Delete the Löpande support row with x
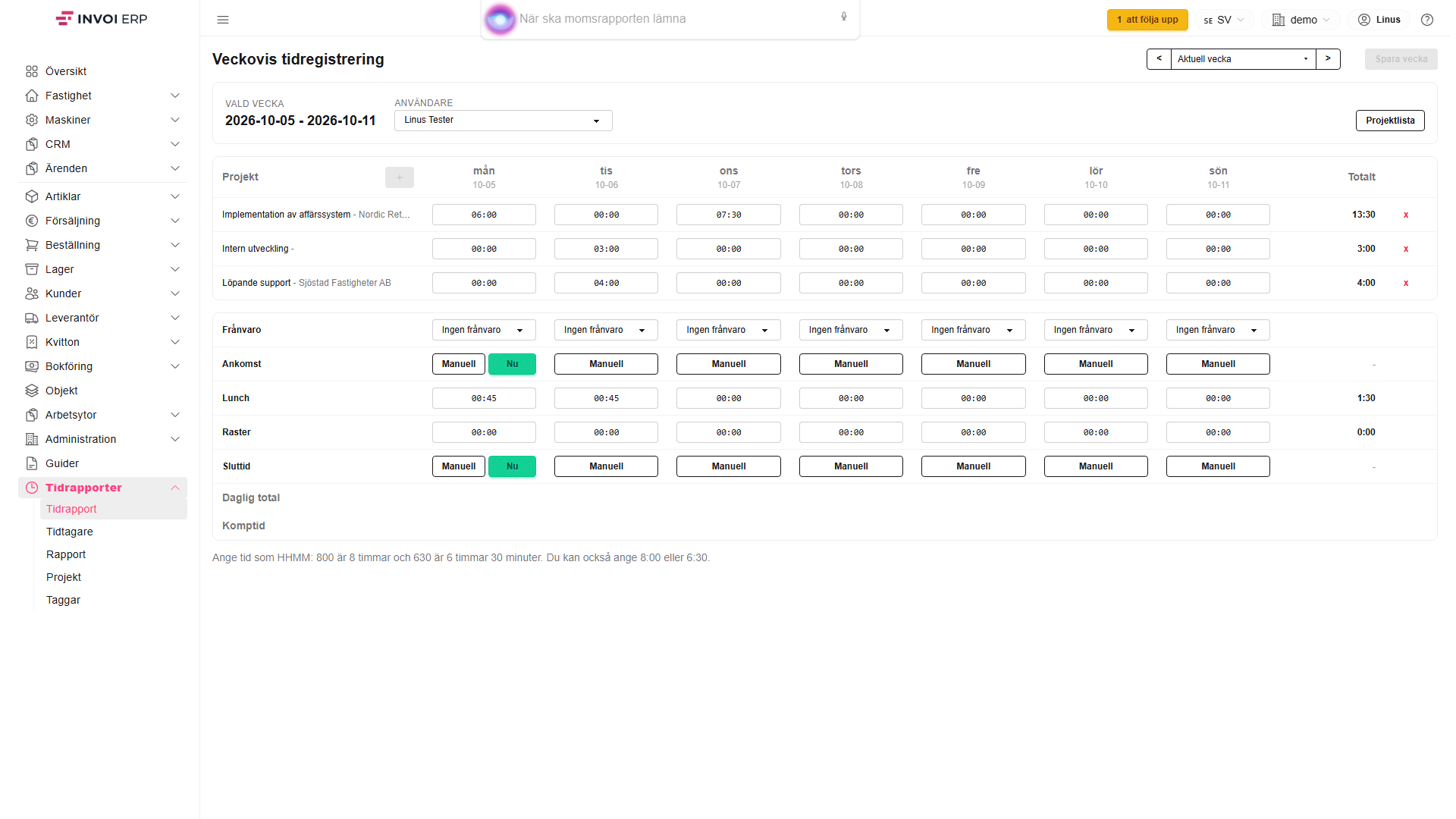1456x819 pixels. point(1406,283)
